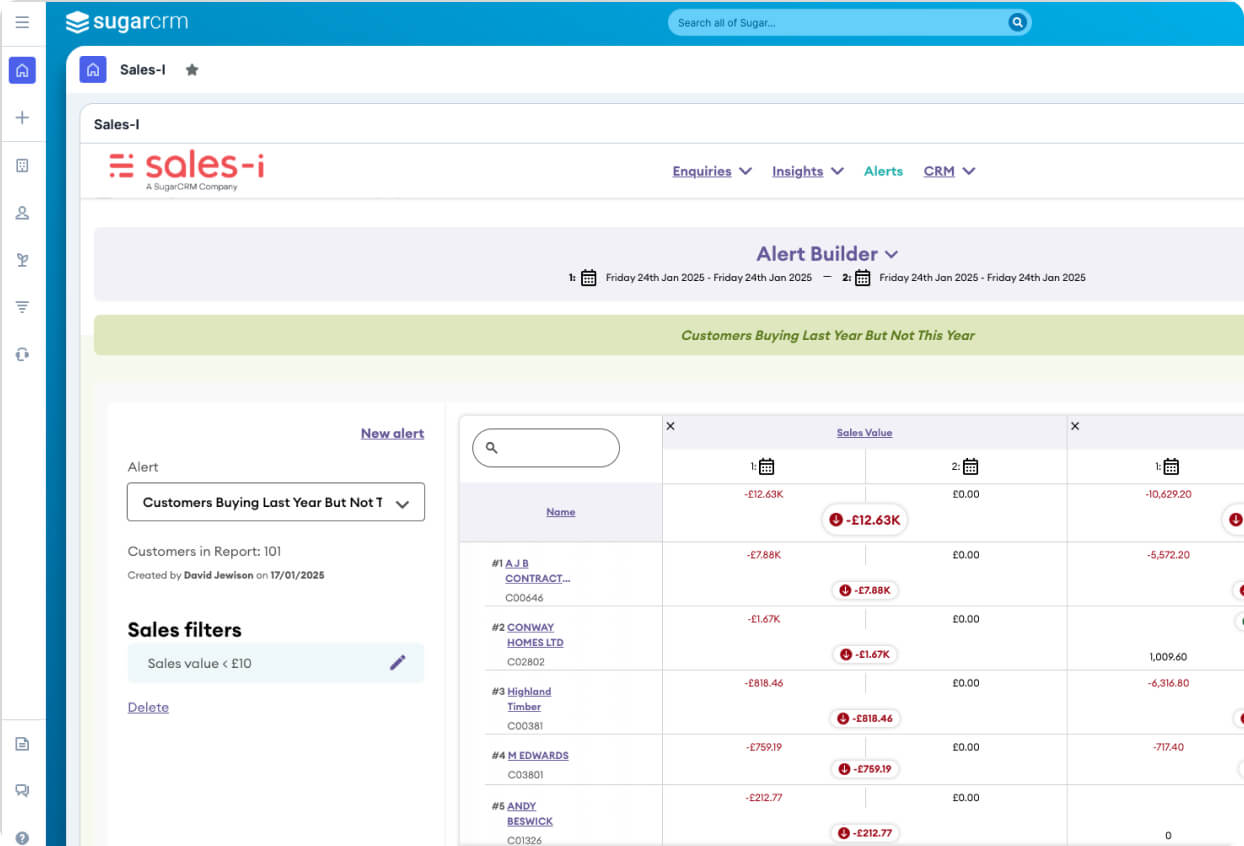Open the Contacts person icon in sidebar
Screen dimensions: 1244x846
[22, 213]
